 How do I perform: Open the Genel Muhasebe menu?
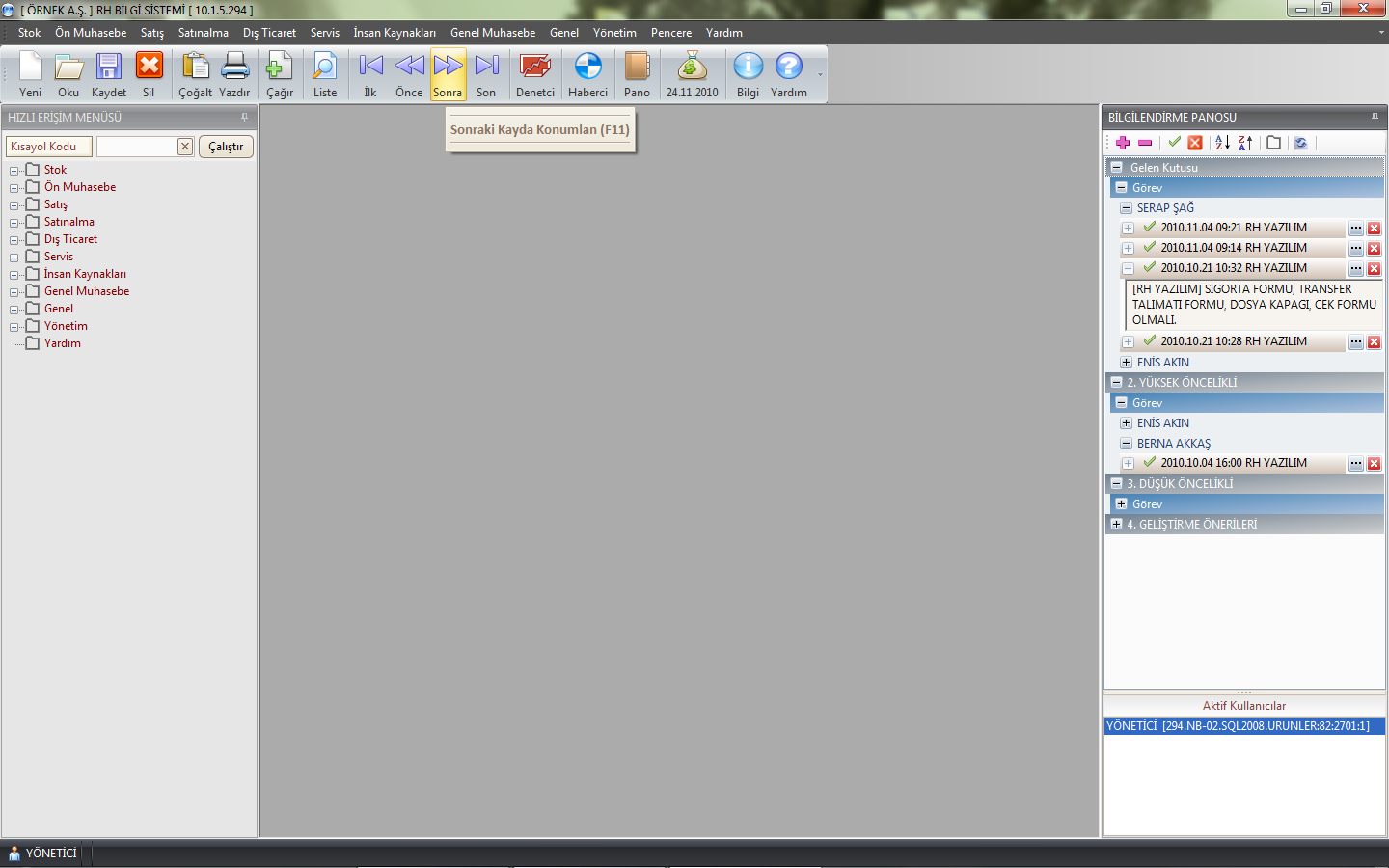click(492, 33)
